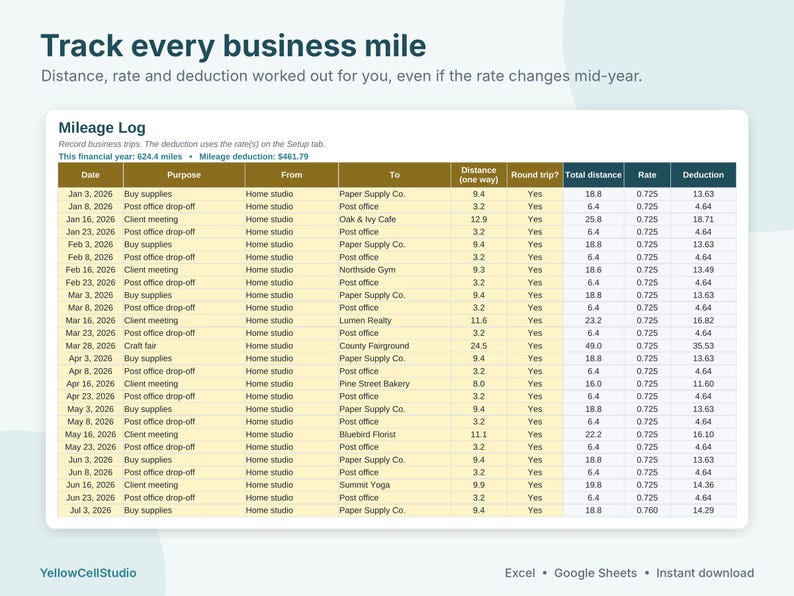The height and width of the screenshot is (596, 794).
Task: Select the Purpose column header
Action: (x=184, y=175)
